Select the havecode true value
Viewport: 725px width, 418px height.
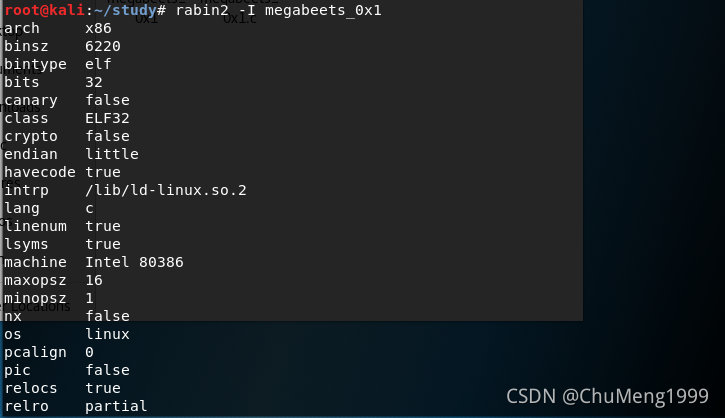(x=103, y=172)
